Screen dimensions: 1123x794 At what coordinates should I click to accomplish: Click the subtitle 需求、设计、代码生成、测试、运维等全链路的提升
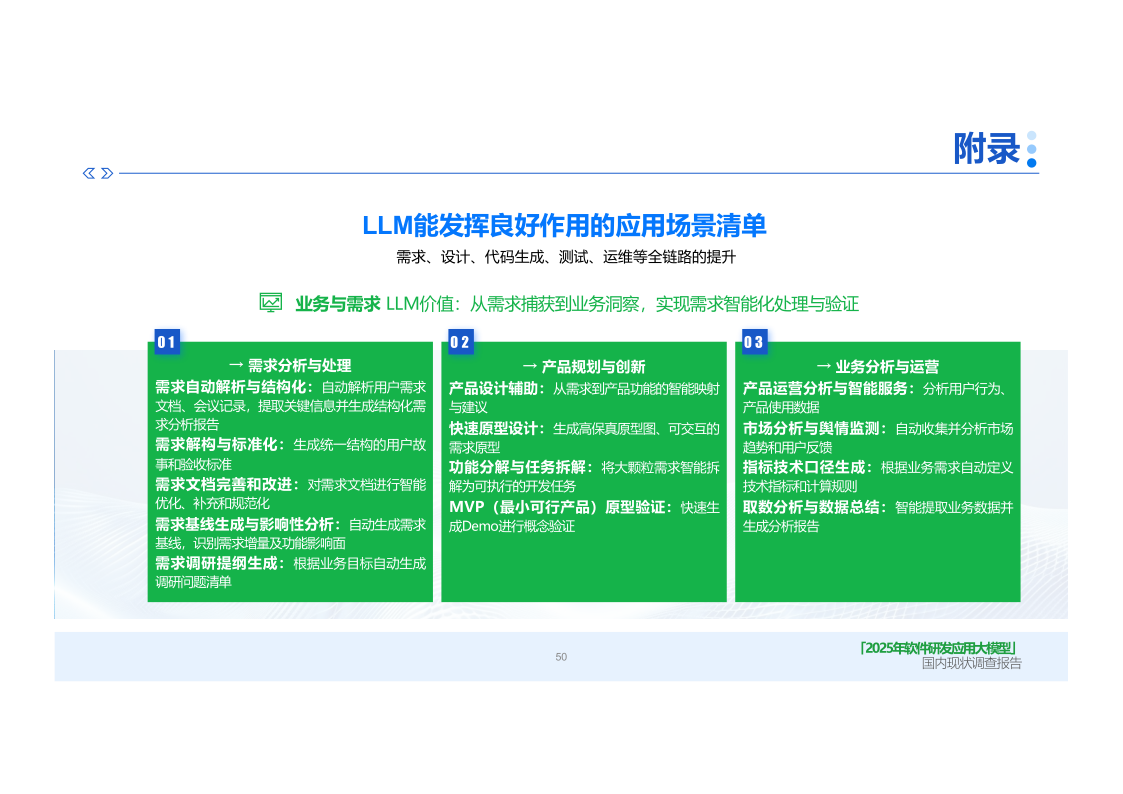tap(566, 257)
